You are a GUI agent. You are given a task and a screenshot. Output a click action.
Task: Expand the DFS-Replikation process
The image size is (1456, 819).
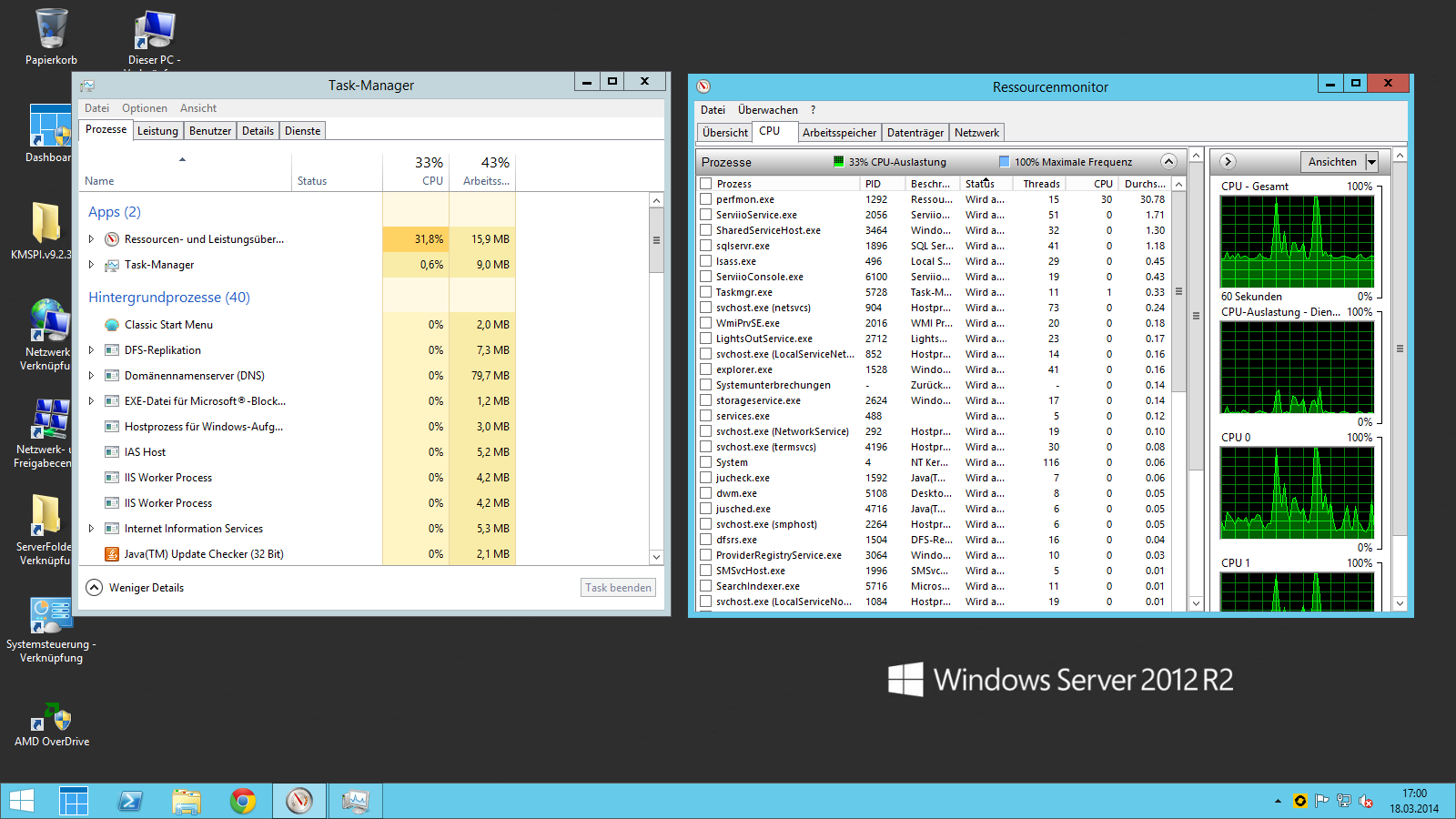[x=91, y=350]
